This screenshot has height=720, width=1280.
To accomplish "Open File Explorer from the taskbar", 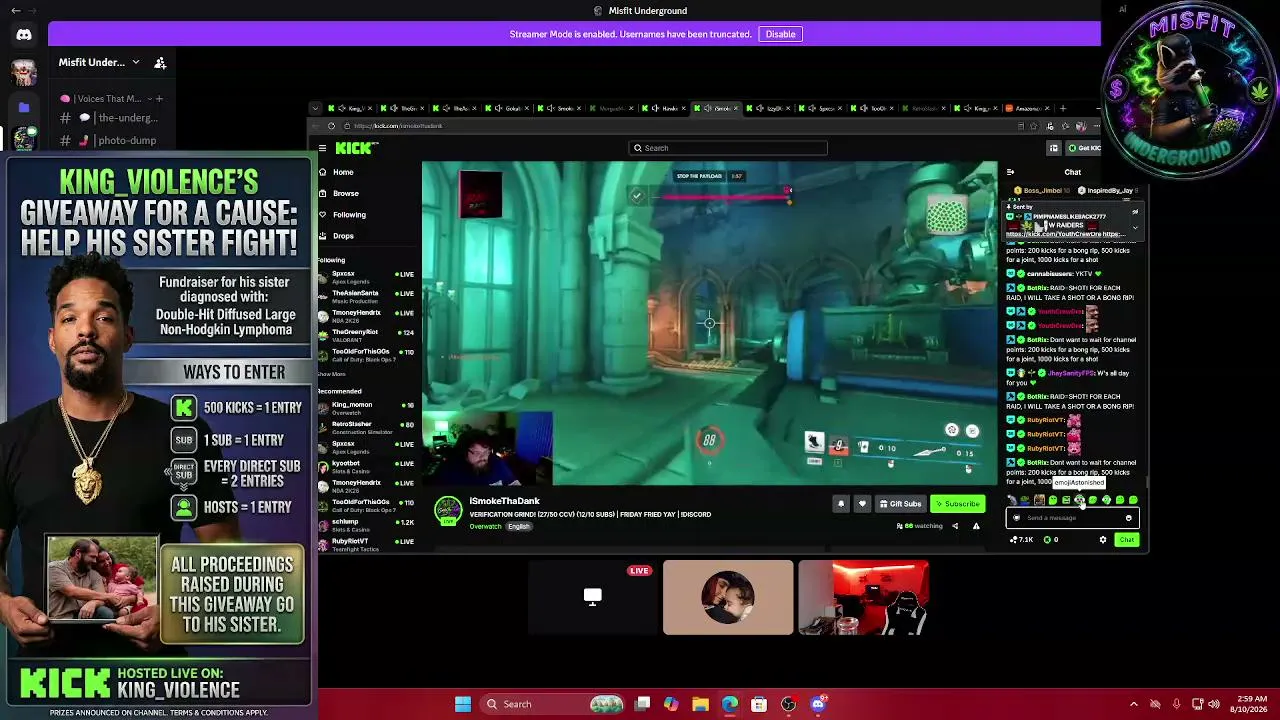I will pyautogui.click(x=700, y=704).
